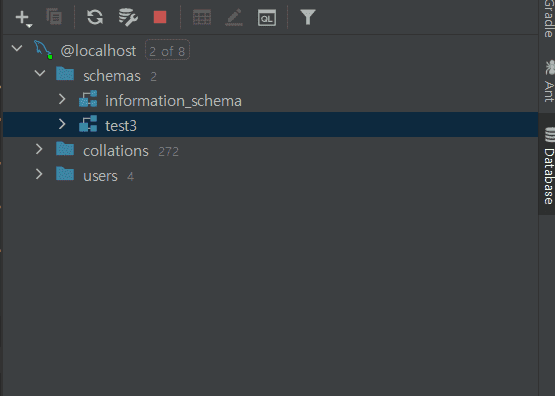Screen dimensions: 555x396
Task: Open the Data Source Properties wrench icon
Action: coord(128,17)
